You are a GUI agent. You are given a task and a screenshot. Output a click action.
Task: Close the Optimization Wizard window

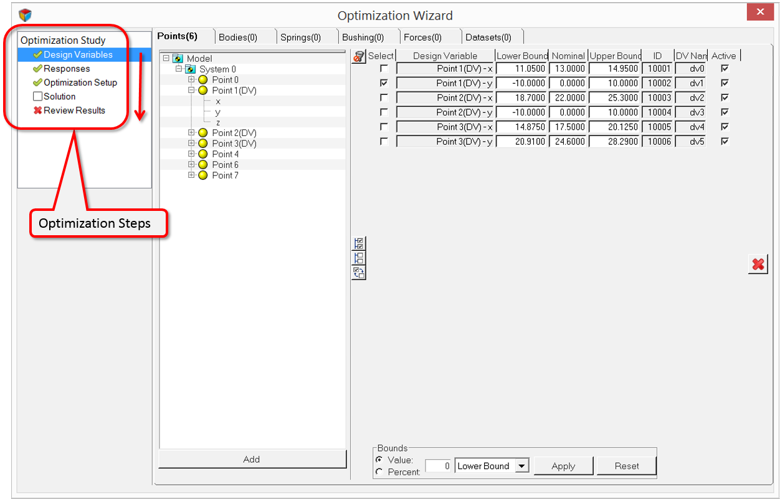[760, 12]
